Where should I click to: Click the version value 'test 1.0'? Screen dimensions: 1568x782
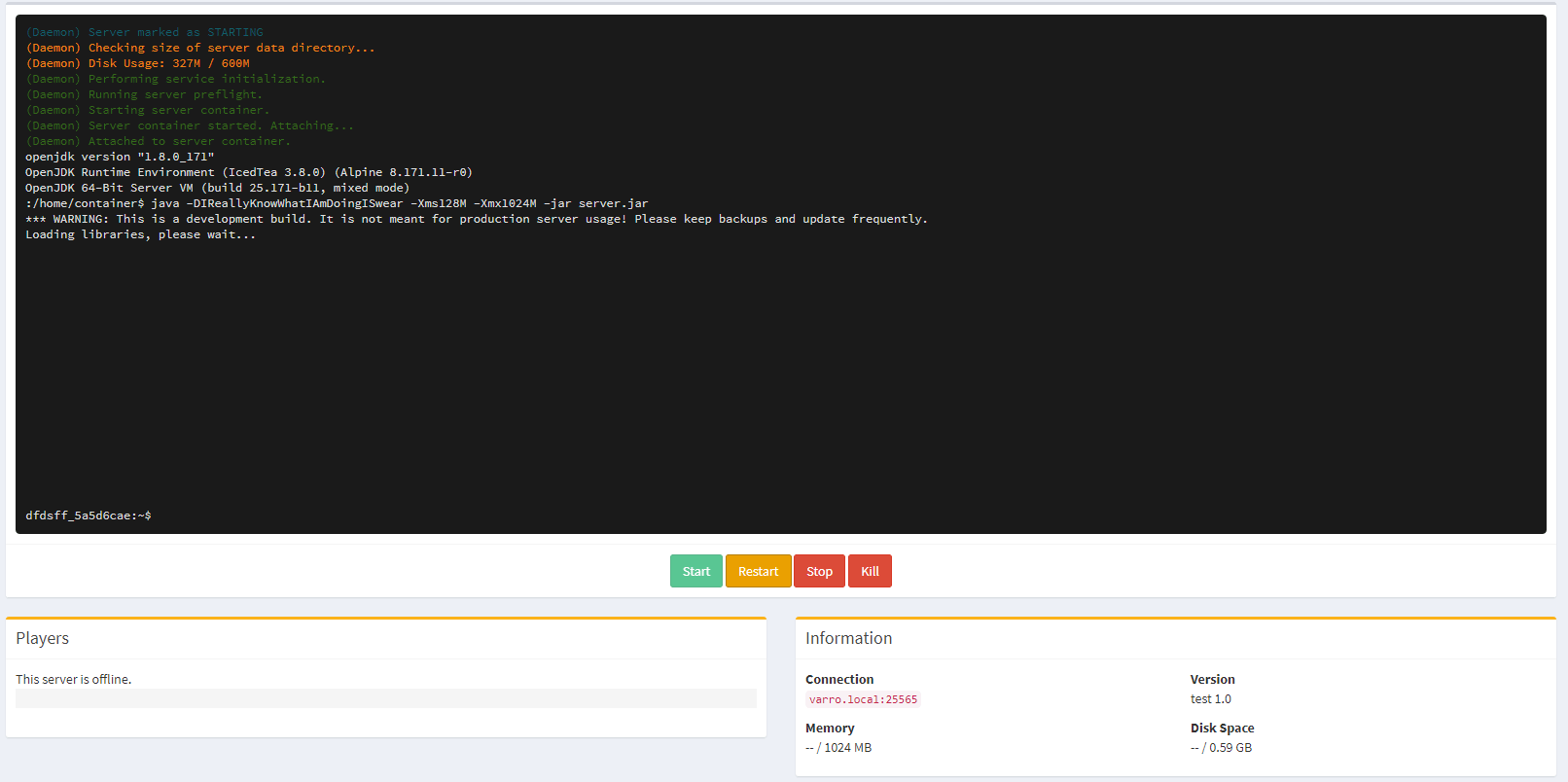point(1210,698)
